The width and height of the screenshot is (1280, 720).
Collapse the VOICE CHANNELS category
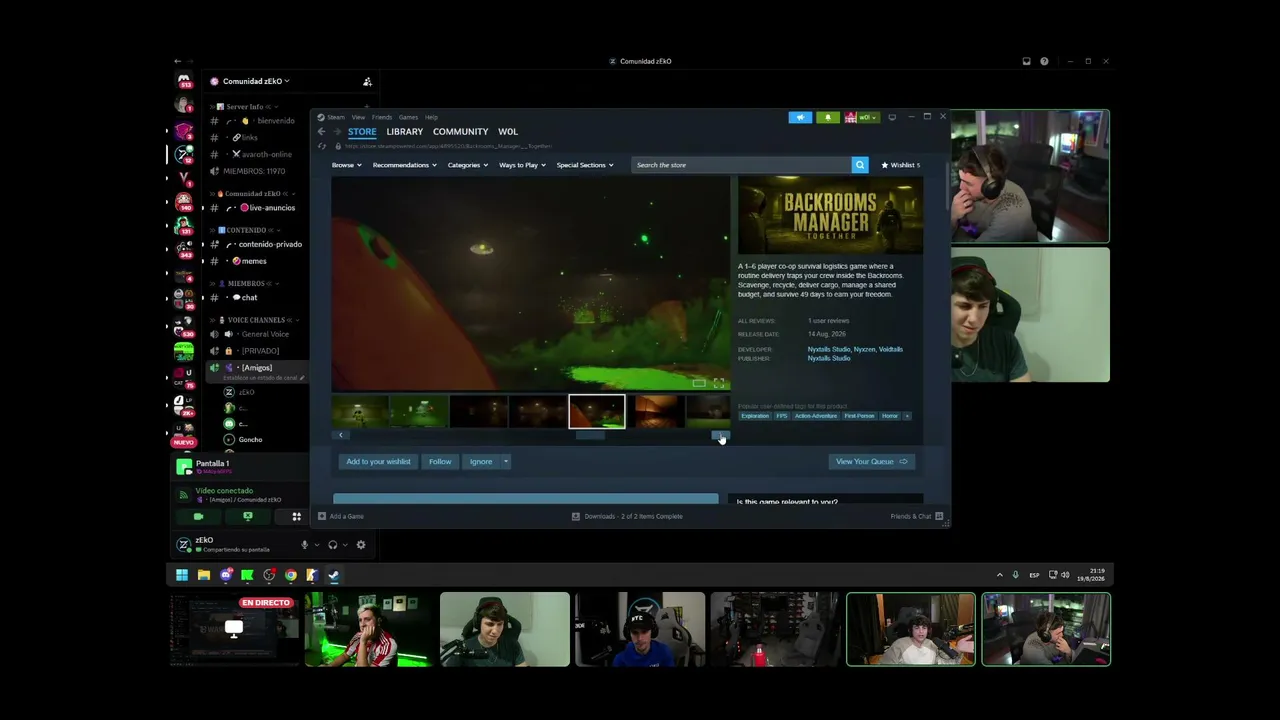point(256,320)
